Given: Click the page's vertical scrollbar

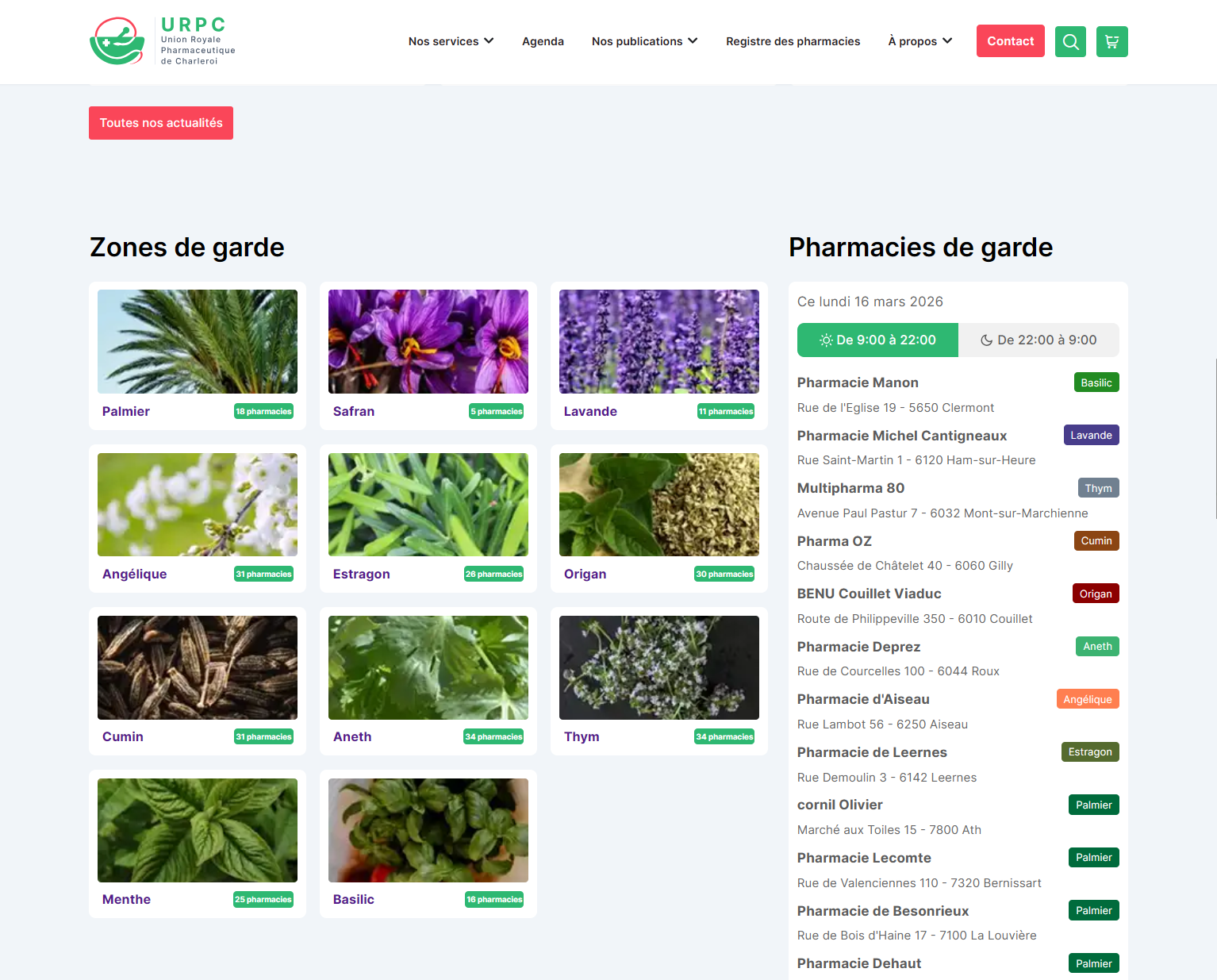Looking at the screenshot, I should click(1214, 438).
